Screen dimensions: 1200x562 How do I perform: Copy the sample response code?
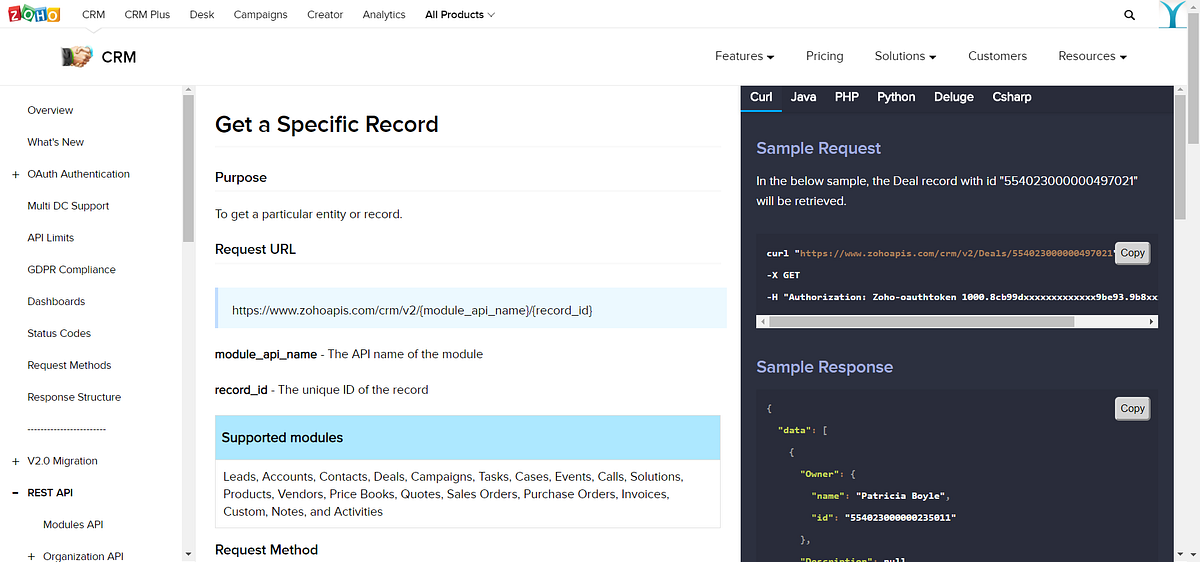pyautogui.click(x=1132, y=408)
